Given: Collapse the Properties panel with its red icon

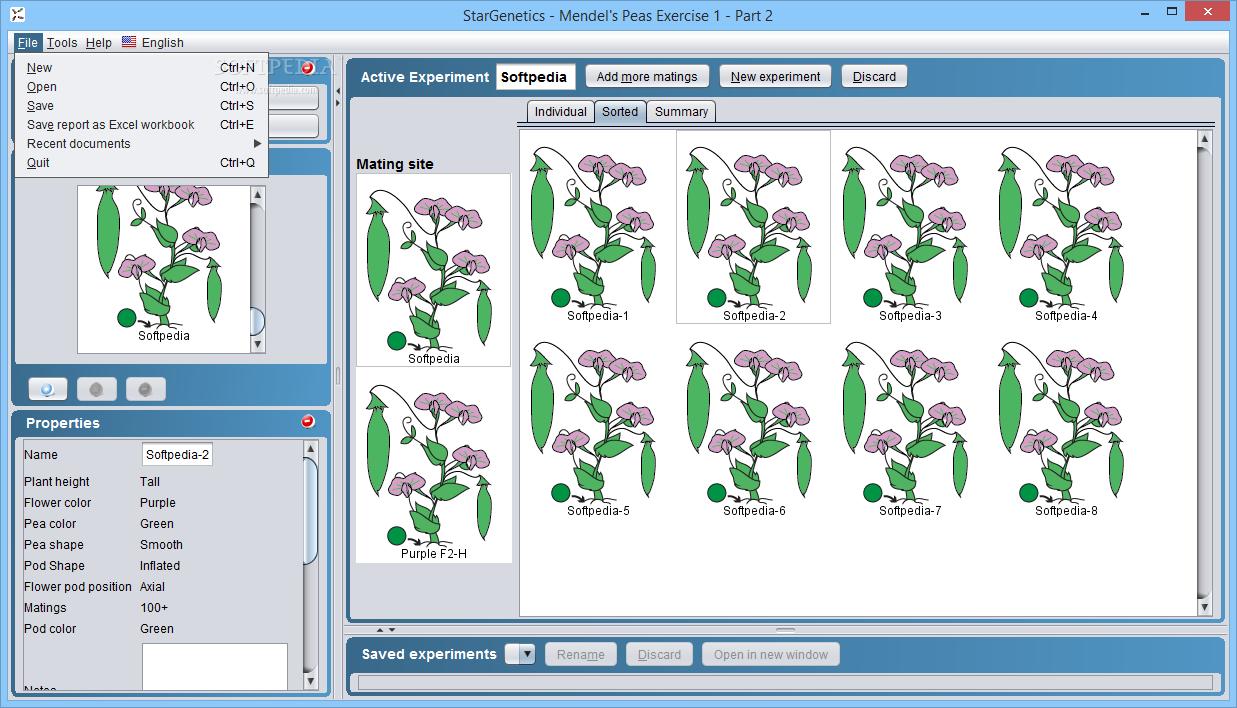Looking at the screenshot, I should pos(308,422).
